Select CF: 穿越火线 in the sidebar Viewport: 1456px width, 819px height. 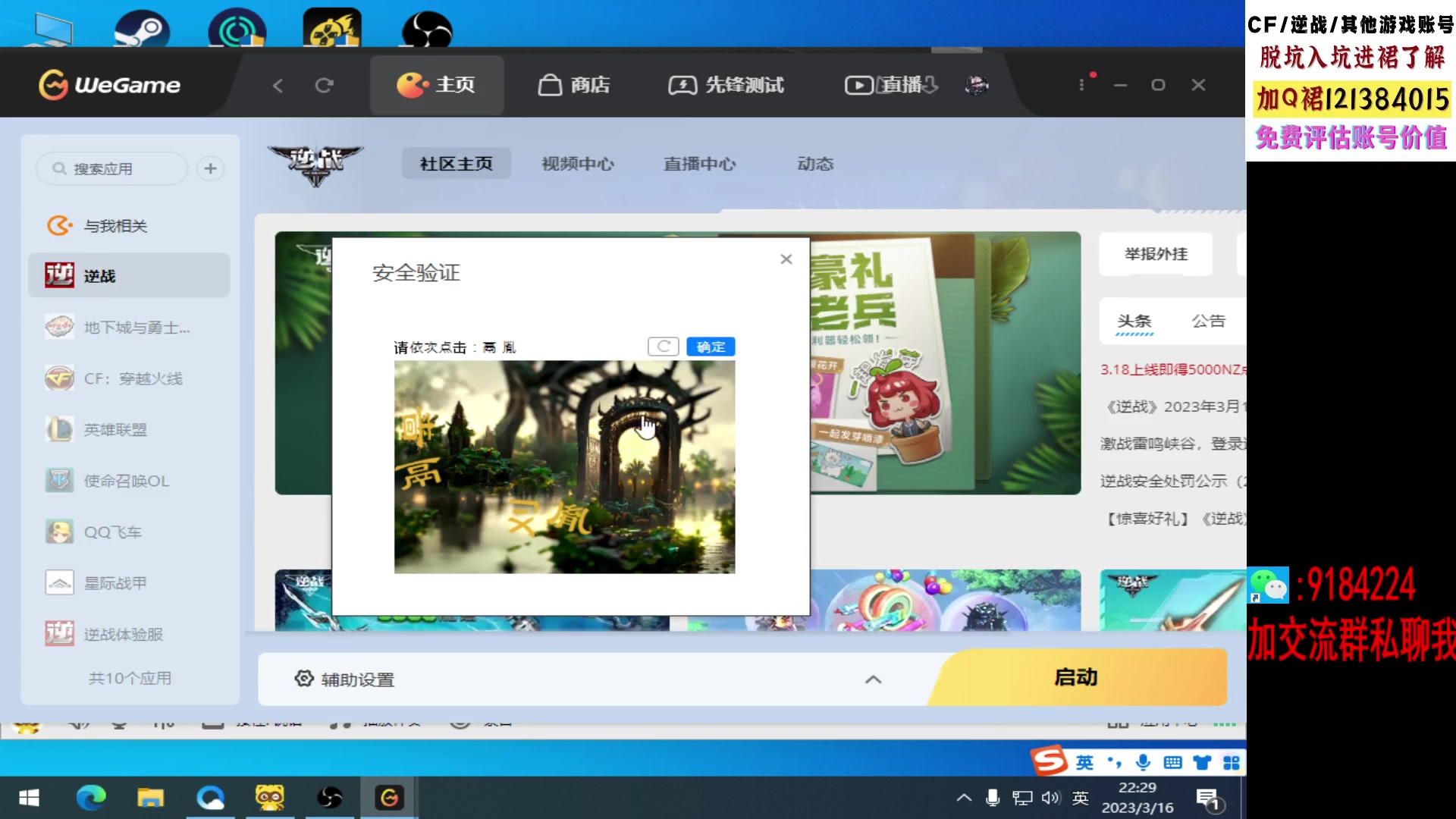click(x=129, y=378)
